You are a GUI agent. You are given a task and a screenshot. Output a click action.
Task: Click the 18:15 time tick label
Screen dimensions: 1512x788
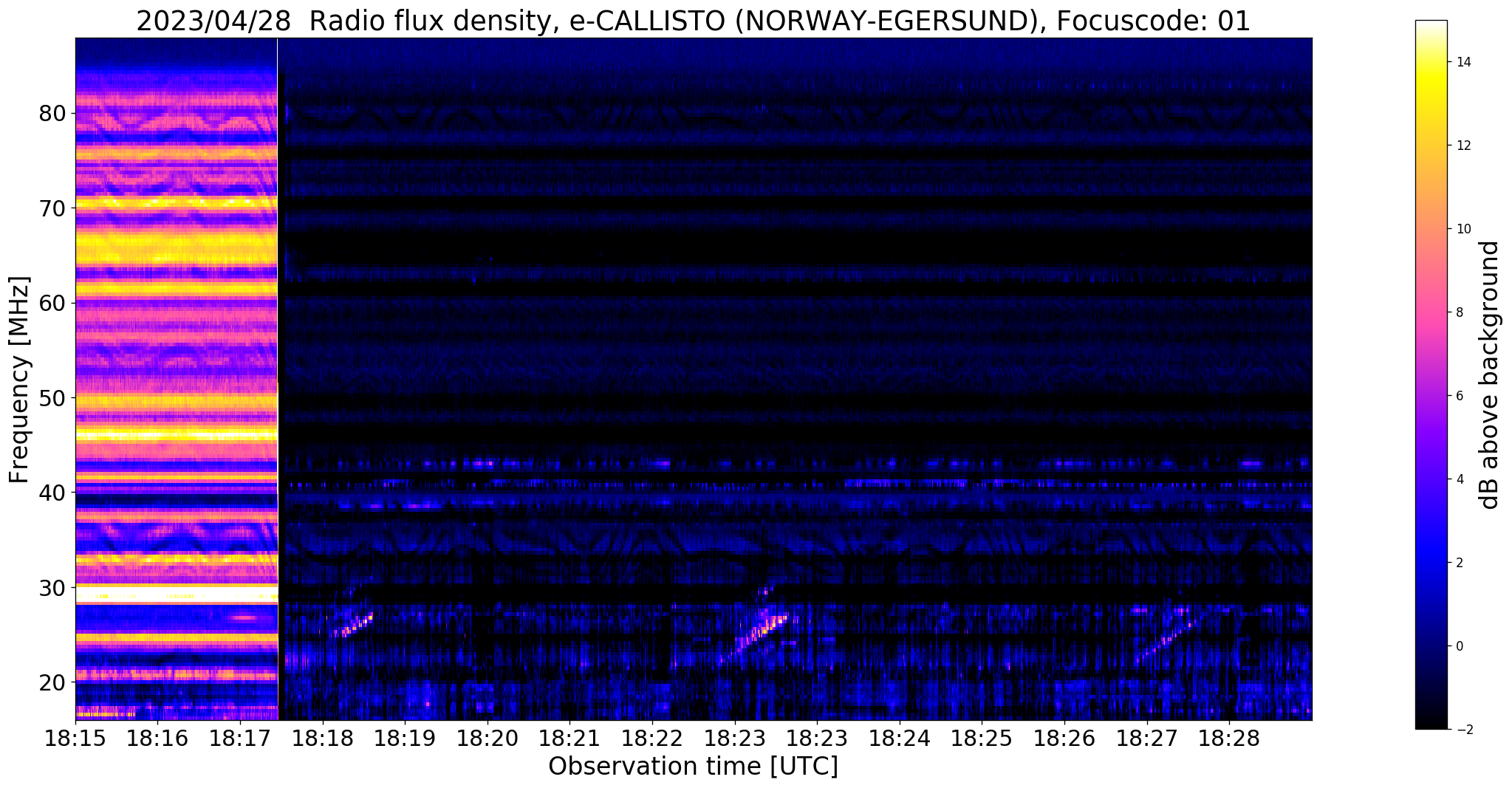(x=75, y=738)
